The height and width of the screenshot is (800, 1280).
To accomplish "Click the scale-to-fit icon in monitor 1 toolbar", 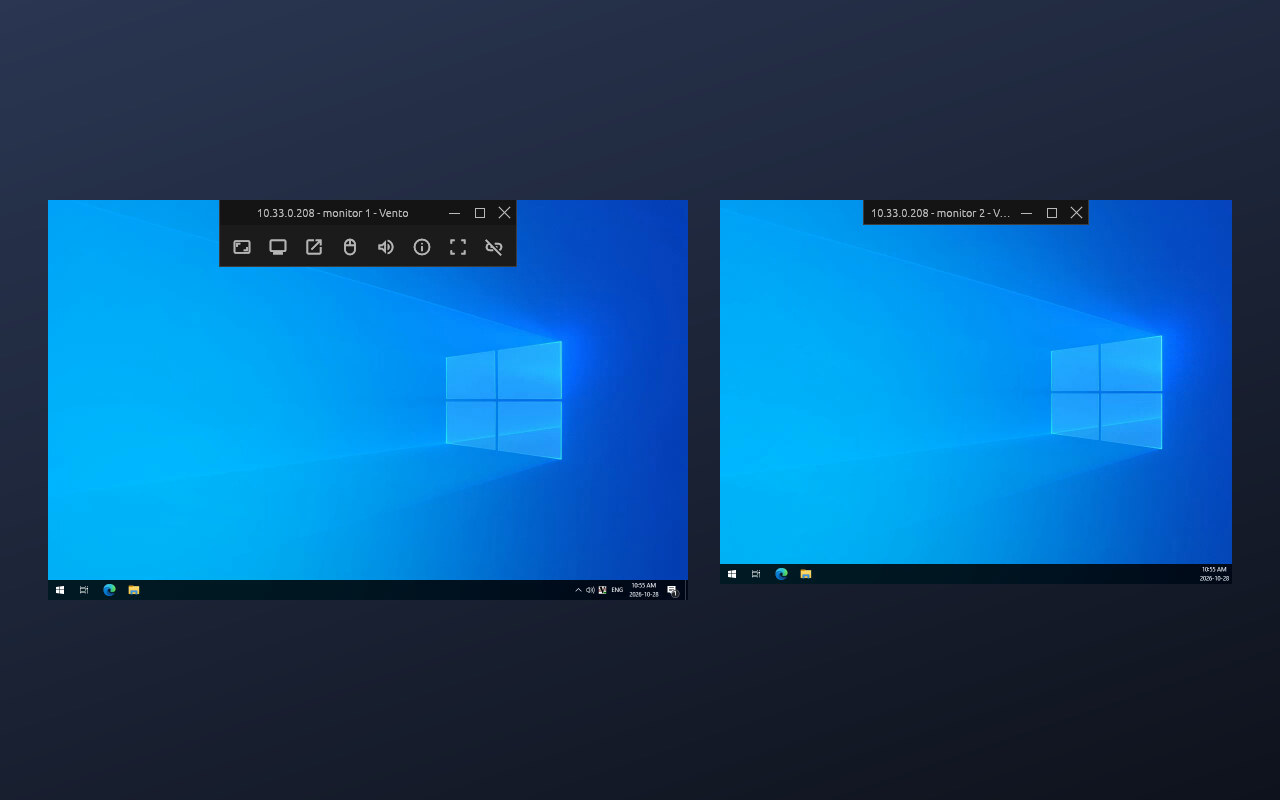I will point(242,247).
